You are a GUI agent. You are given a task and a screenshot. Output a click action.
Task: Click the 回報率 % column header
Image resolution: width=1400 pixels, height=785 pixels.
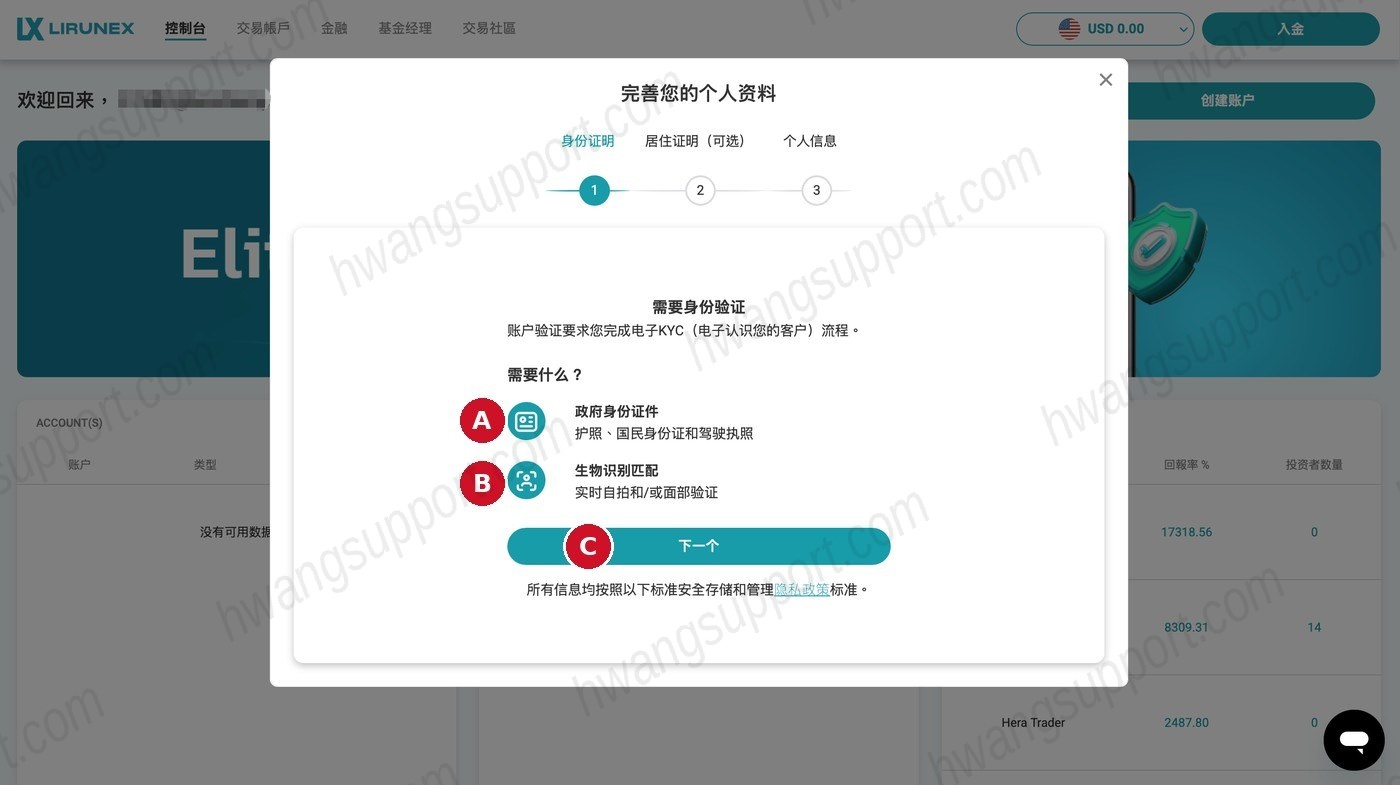pyautogui.click(x=1187, y=465)
